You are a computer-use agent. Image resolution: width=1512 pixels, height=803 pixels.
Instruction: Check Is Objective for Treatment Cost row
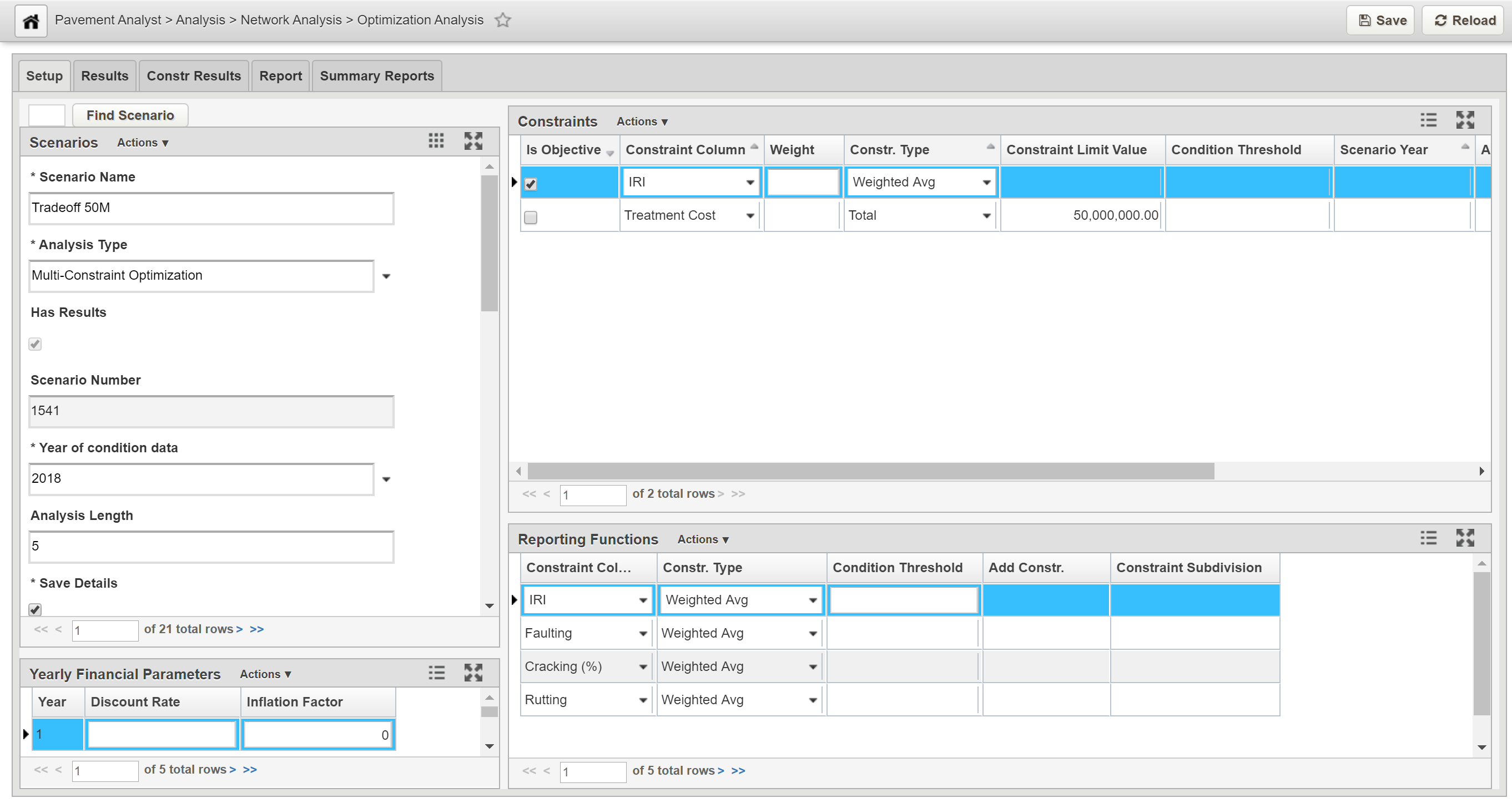tap(531, 218)
